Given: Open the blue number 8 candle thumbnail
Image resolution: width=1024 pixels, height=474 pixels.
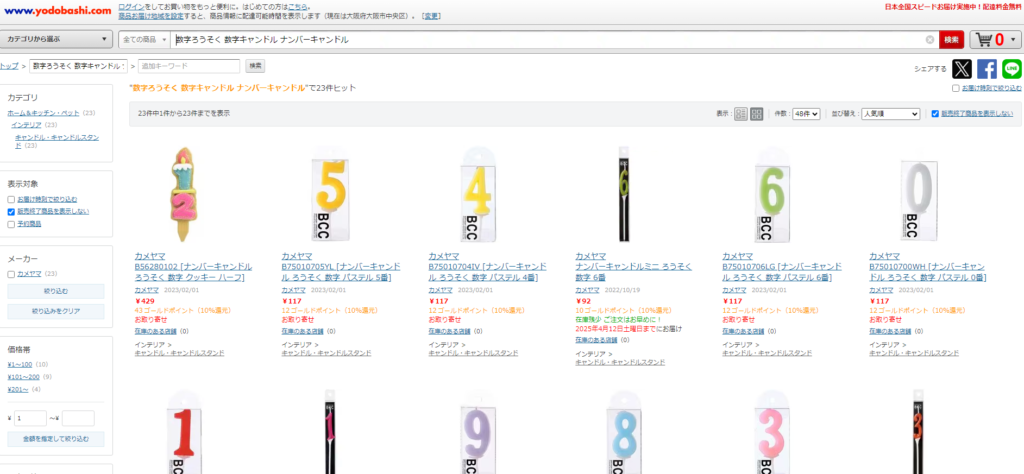Looking at the screenshot, I should tap(625, 432).
